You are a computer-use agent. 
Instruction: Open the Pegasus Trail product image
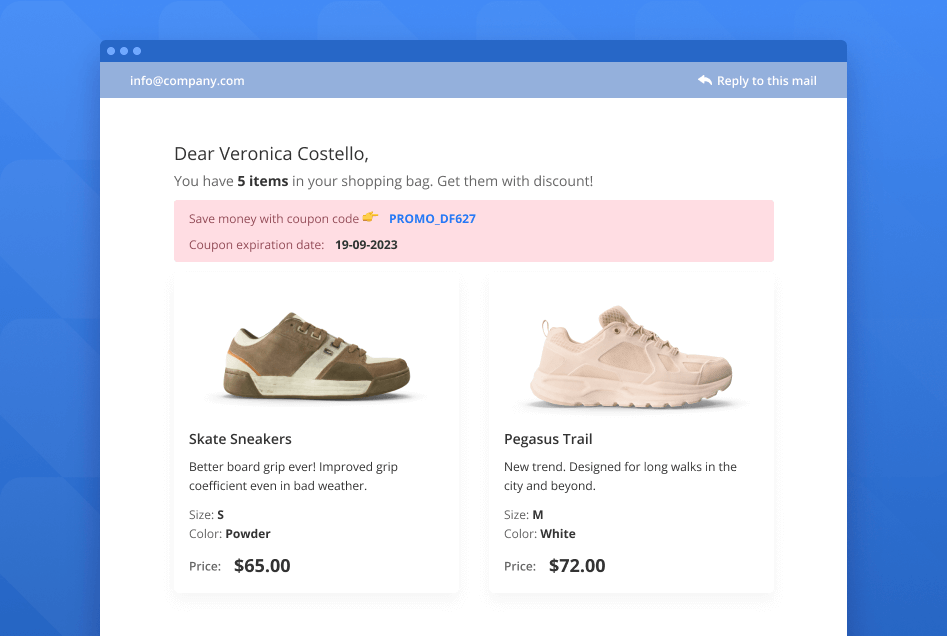631,357
